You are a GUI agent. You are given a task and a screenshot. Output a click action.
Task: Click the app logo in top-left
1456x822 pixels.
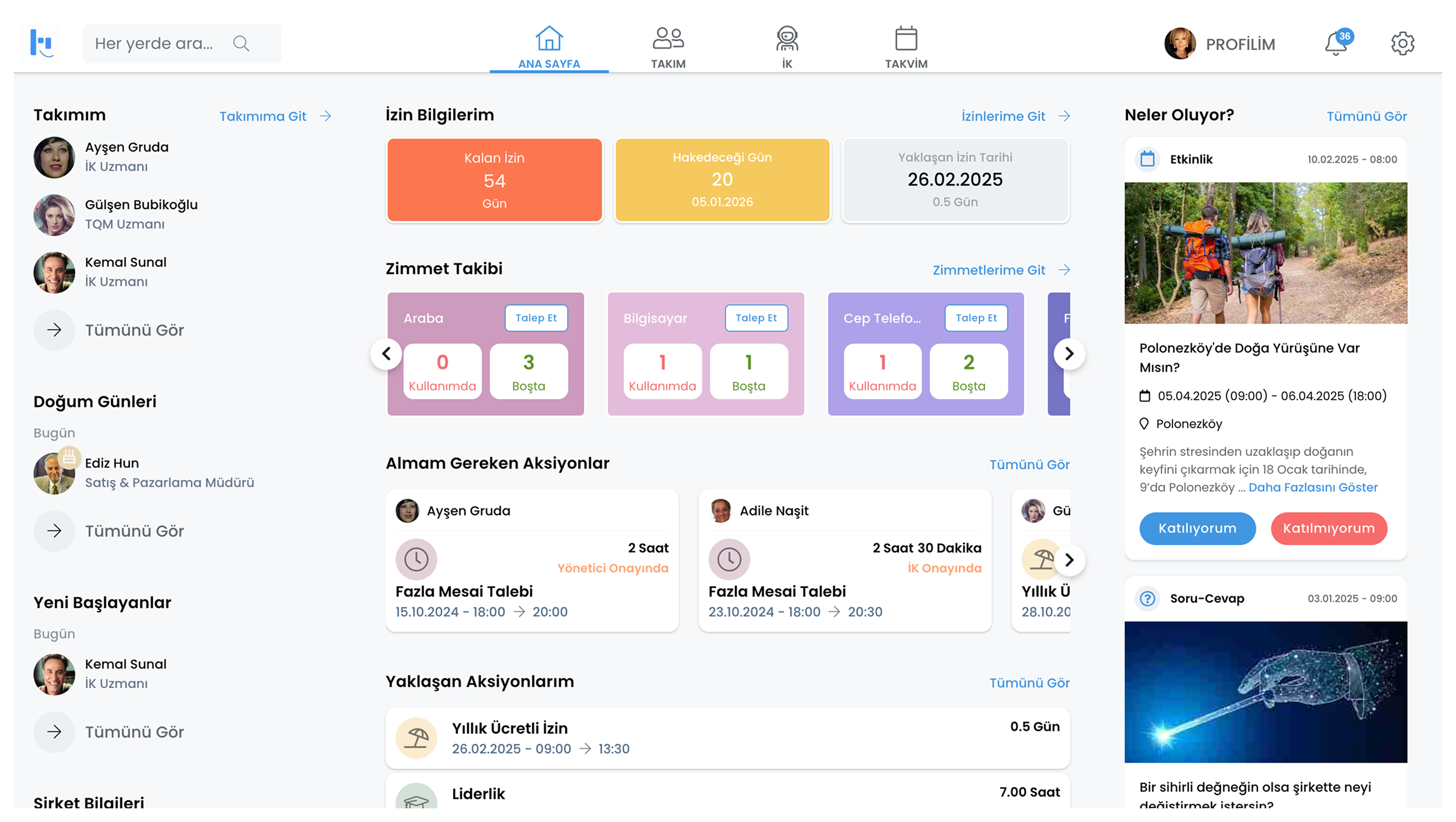click(x=42, y=43)
